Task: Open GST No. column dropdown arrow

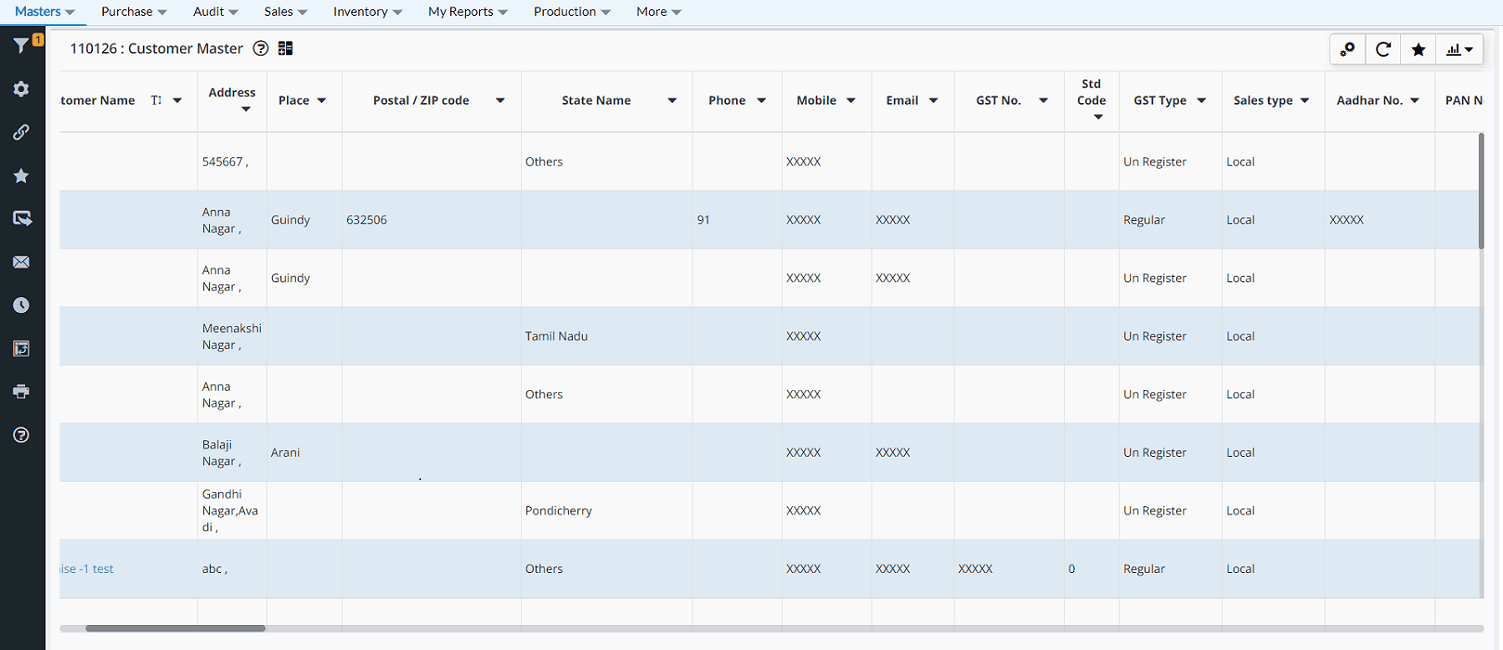Action: click(x=1043, y=101)
